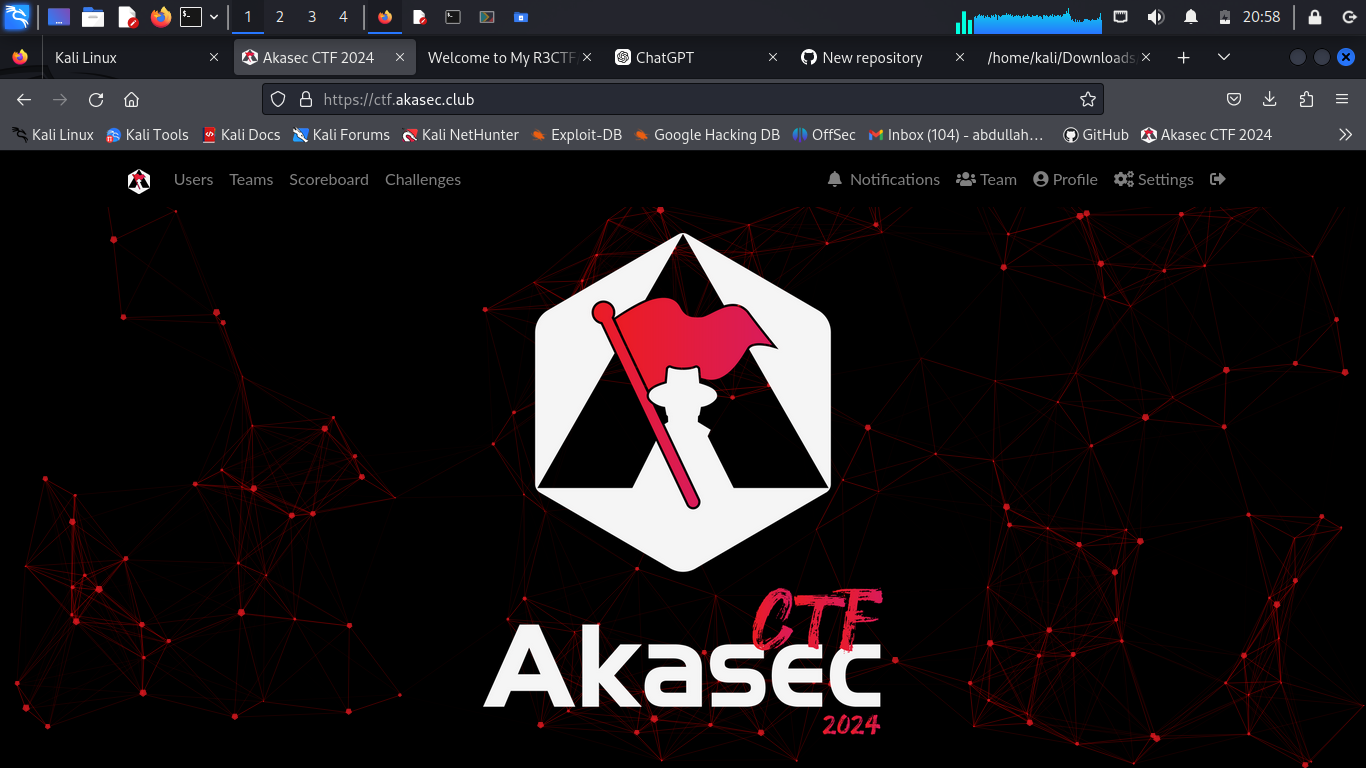
Task: Open the Kali Forums bookmark
Action: click(341, 135)
